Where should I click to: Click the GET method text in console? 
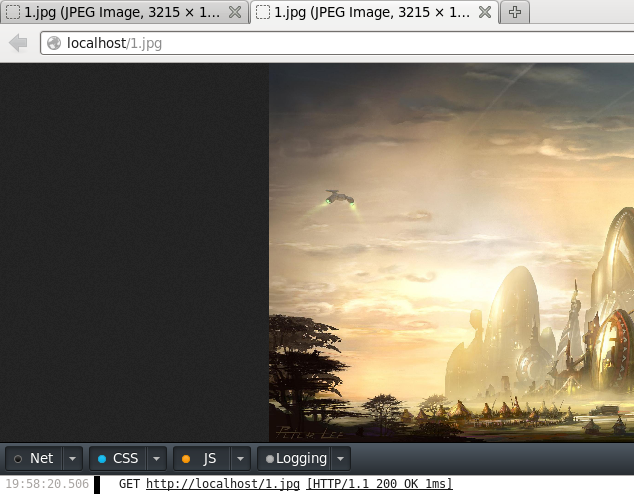pyautogui.click(x=129, y=484)
